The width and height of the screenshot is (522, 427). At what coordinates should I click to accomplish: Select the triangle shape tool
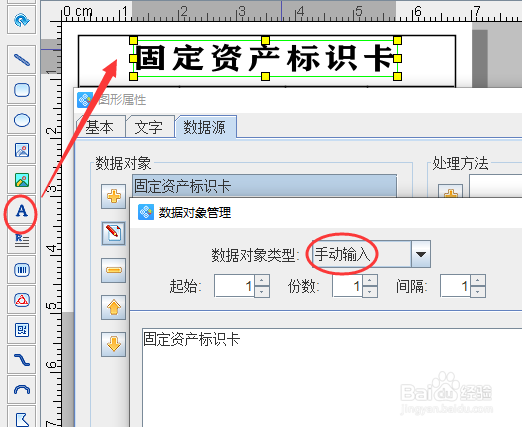coord(22,300)
